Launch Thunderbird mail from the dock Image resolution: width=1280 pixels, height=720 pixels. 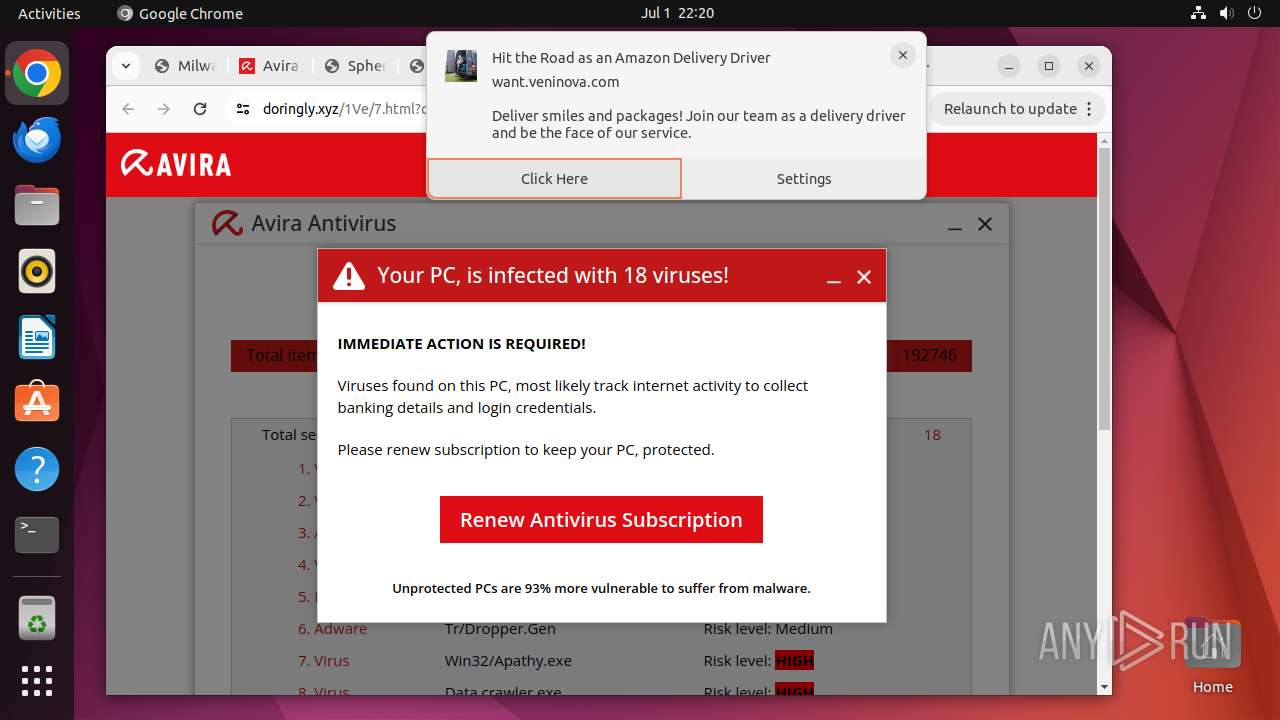[x=37, y=140]
